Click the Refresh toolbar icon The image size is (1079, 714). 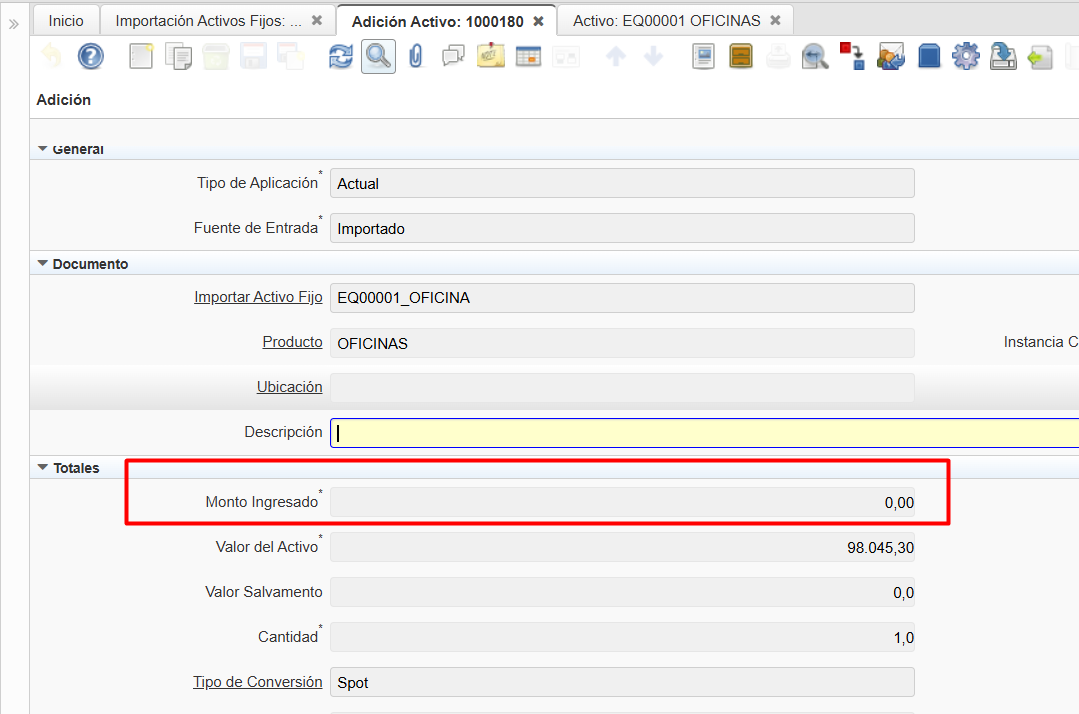click(x=341, y=57)
